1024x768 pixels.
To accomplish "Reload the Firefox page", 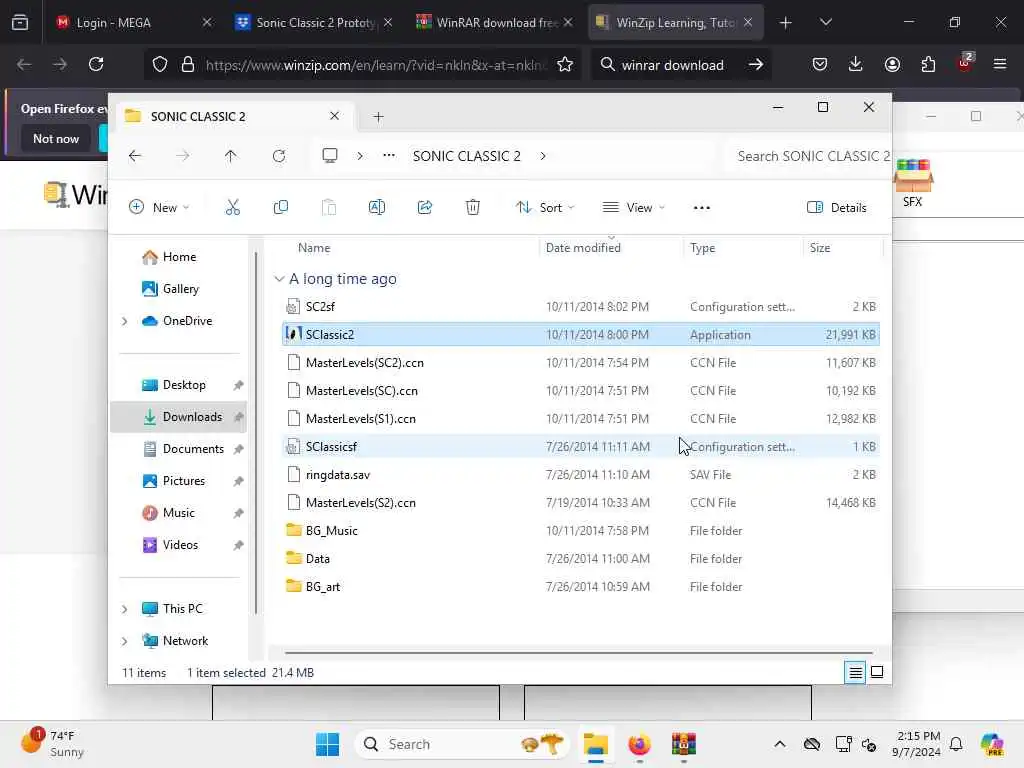I will pos(96,65).
